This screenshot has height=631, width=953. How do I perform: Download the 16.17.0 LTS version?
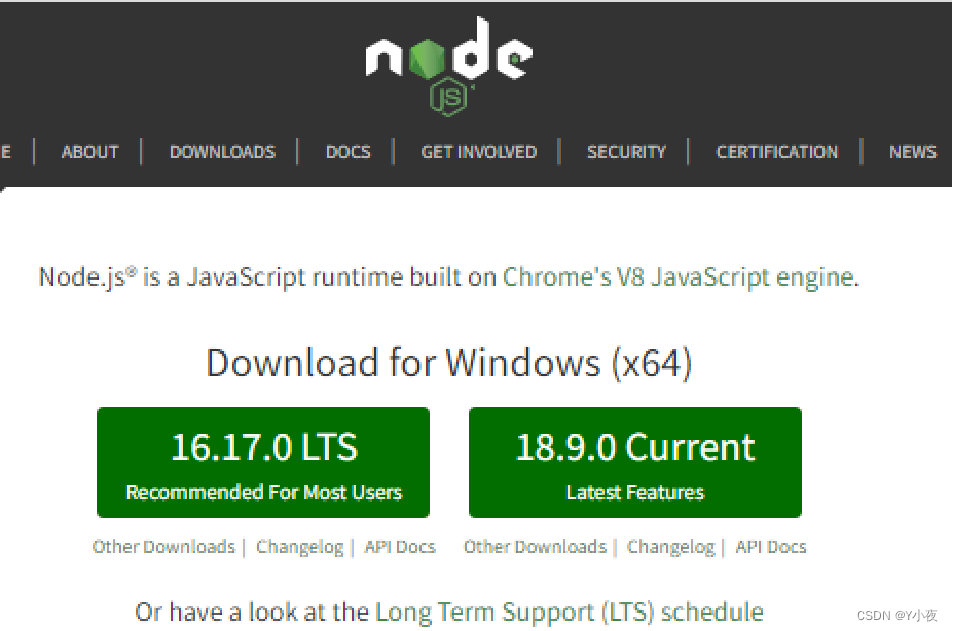(263, 463)
